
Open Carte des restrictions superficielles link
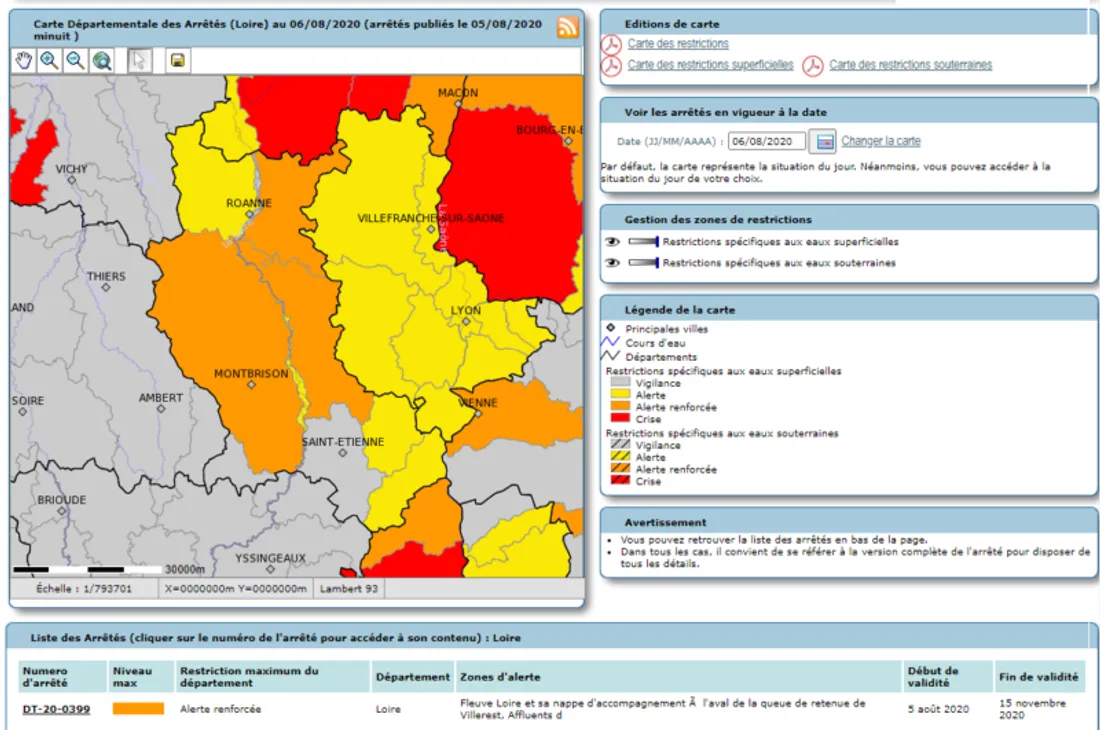coord(710,65)
